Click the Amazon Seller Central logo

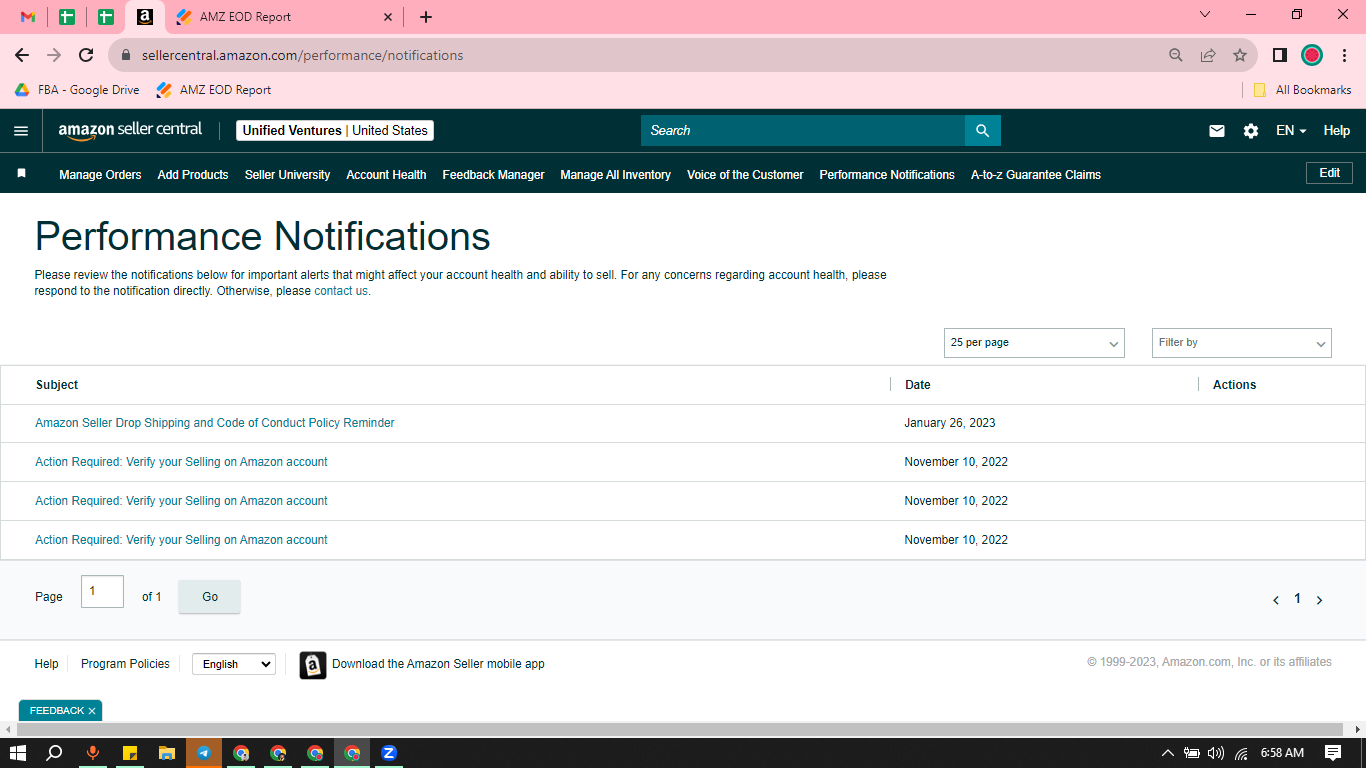coord(130,130)
